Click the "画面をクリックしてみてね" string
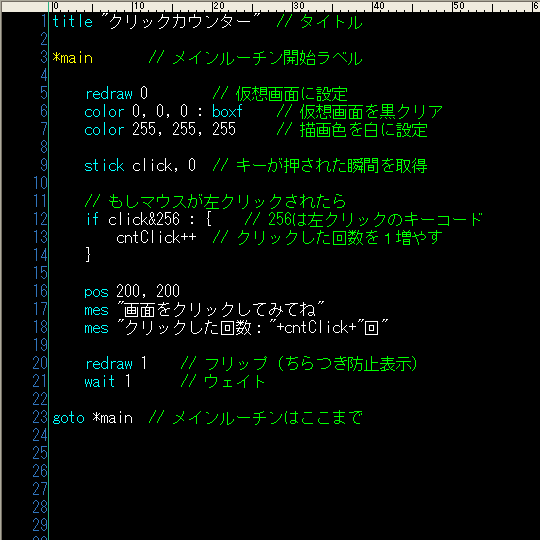 221,309
